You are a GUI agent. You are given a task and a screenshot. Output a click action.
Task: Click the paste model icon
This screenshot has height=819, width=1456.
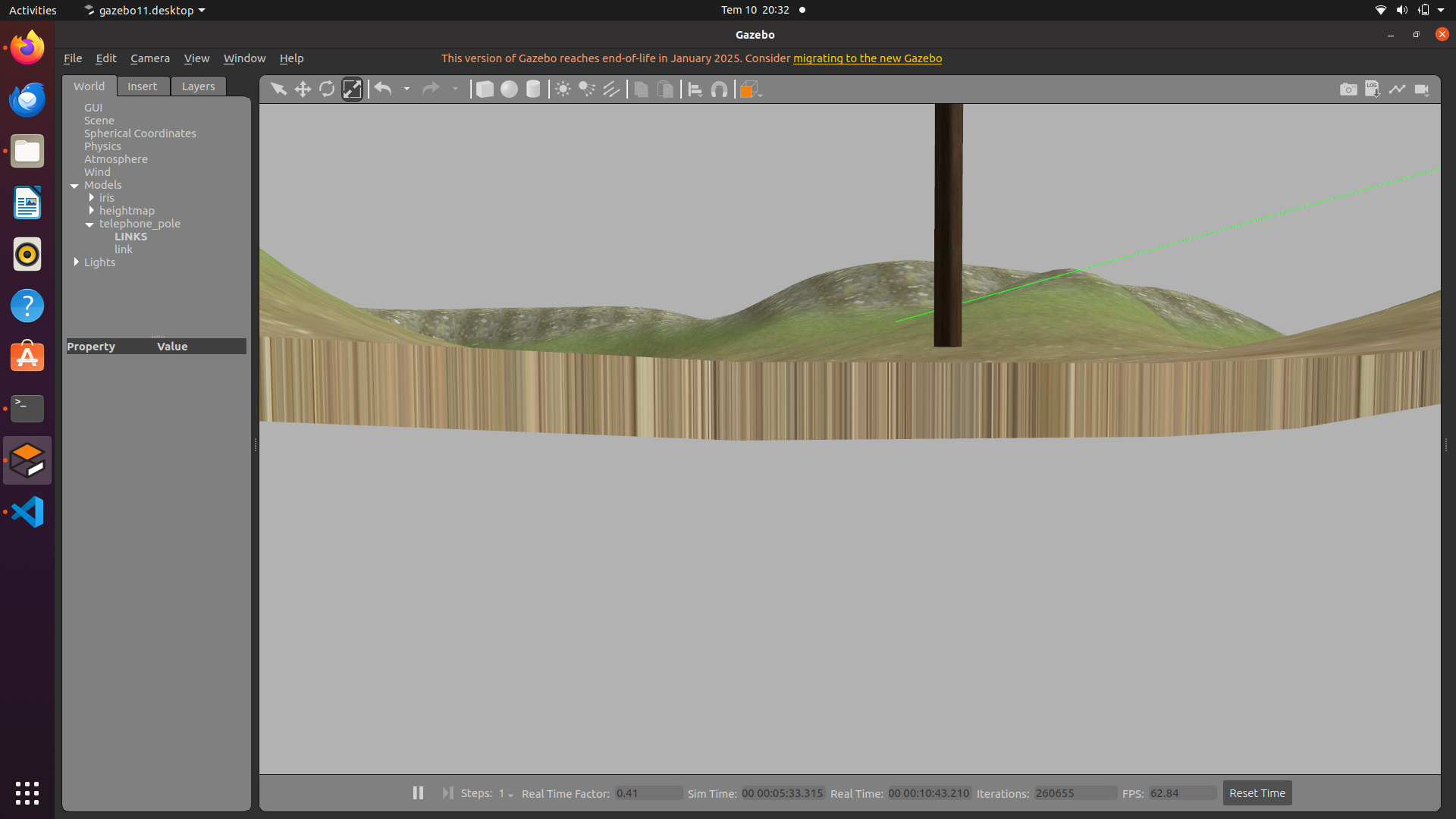pos(665,89)
